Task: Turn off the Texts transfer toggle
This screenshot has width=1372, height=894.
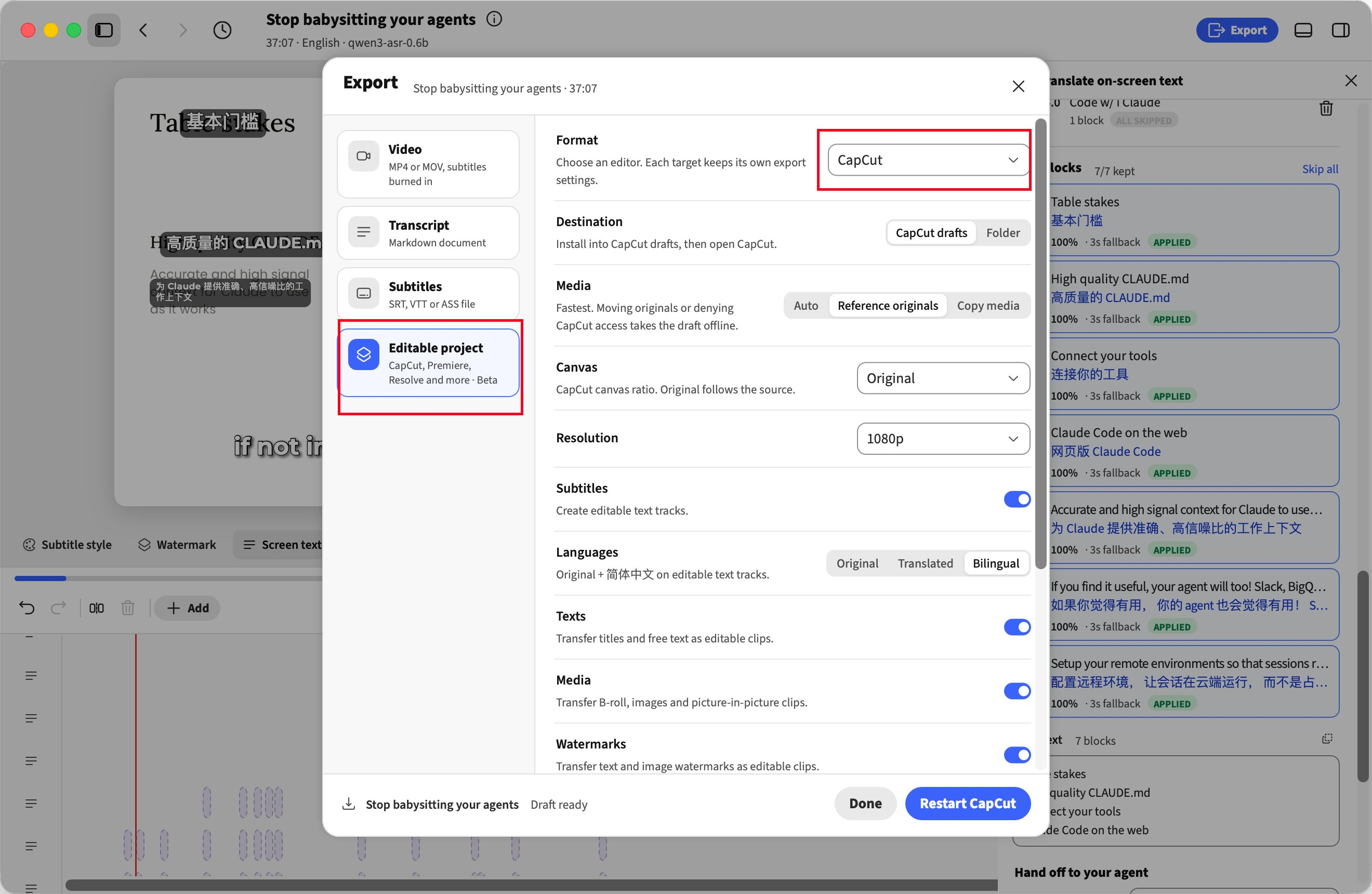Action: [x=1017, y=627]
